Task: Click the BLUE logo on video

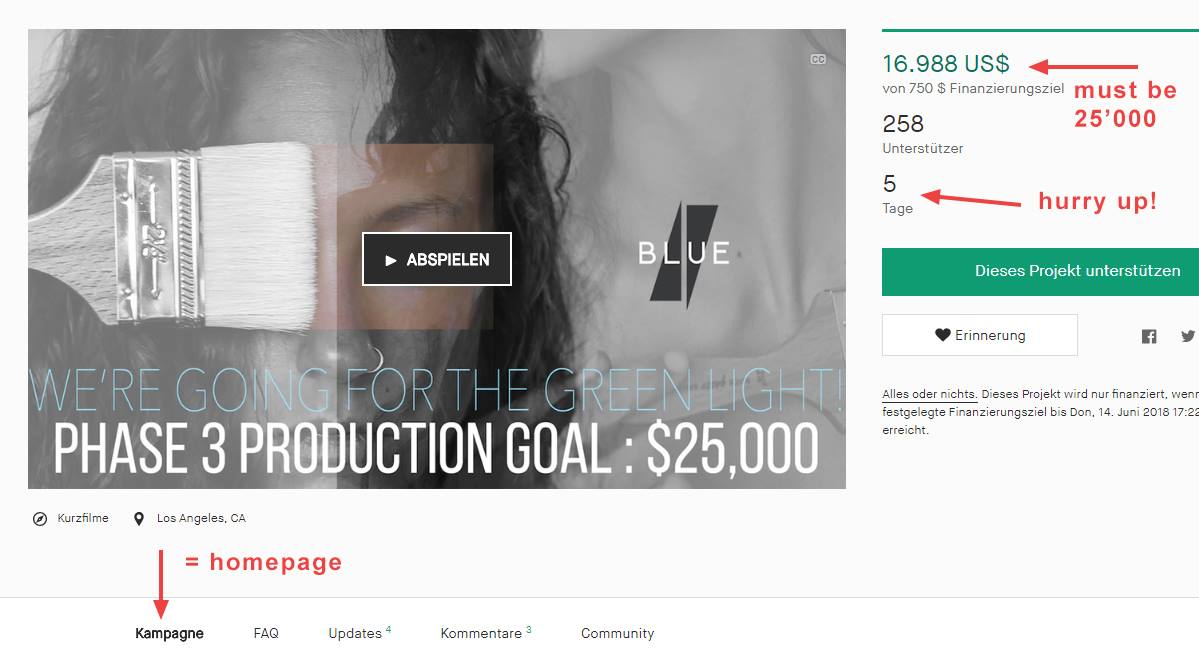Action: coord(684,253)
